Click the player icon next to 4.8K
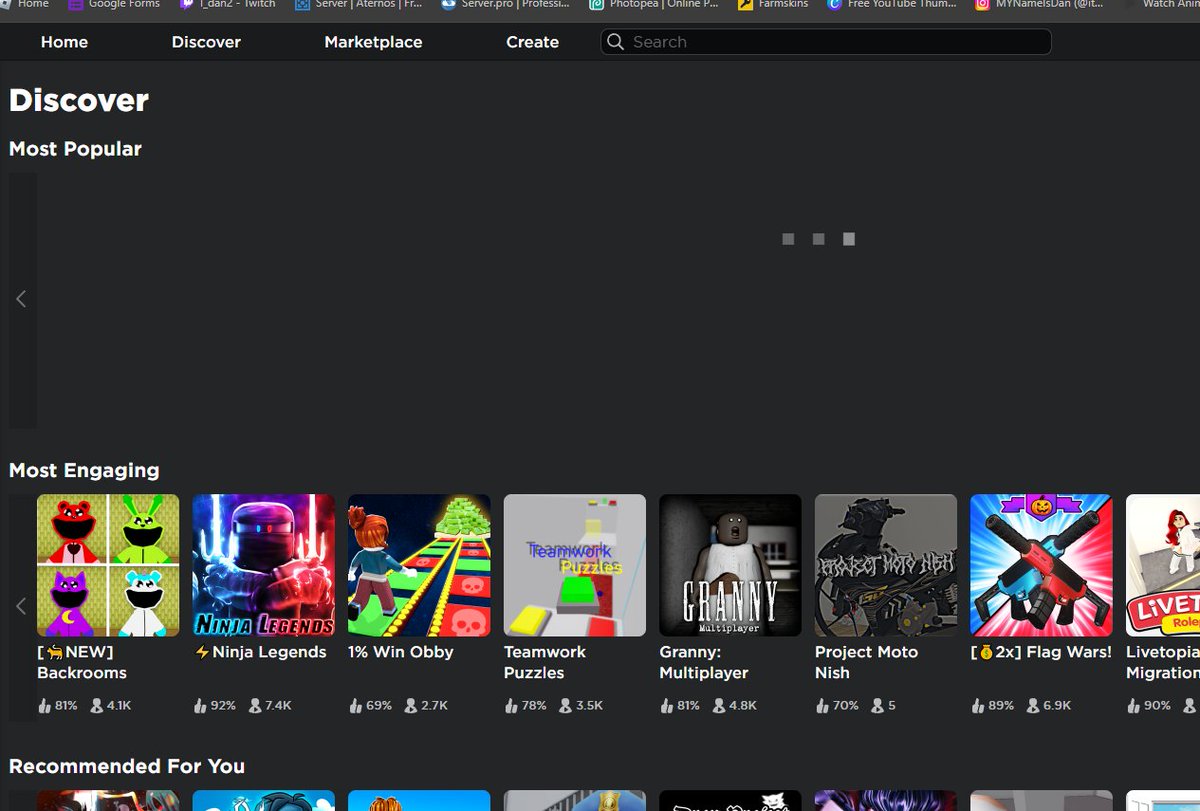The height and width of the screenshot is (811, 1200). [x=719, y=706]
